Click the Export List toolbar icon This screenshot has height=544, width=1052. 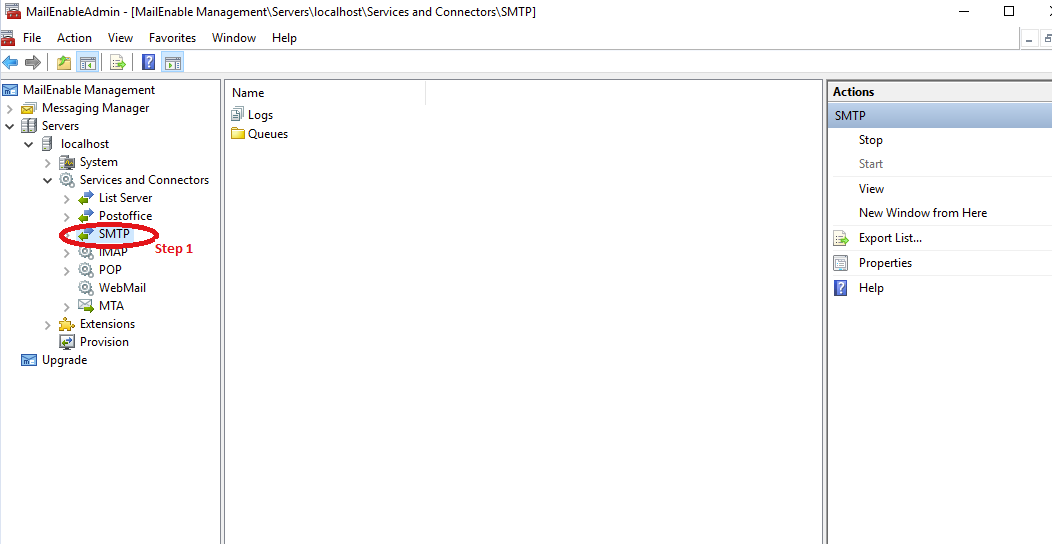[118, 63]
